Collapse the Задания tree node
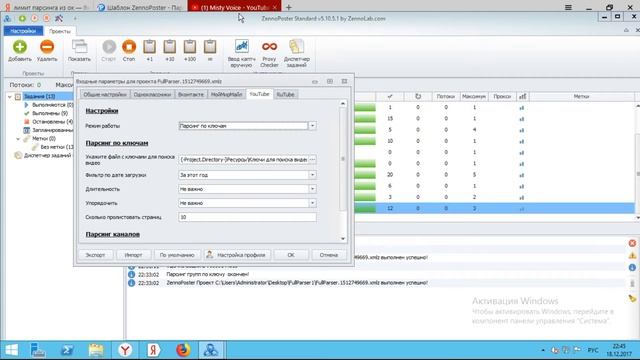Screen dimensions: 640x360 coord(10,97)
